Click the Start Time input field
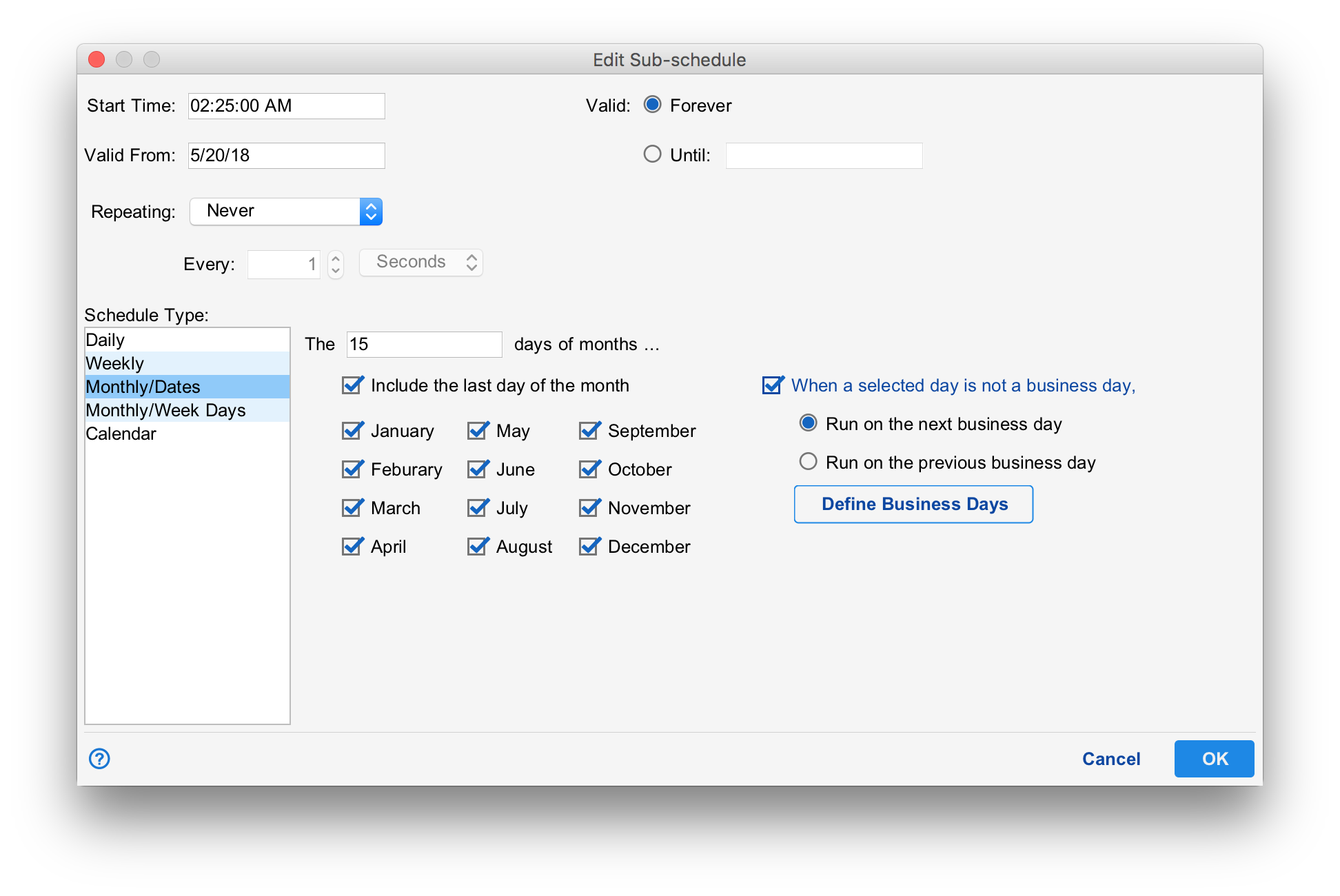Viewport: 1340px width, 896px height. [286, 106]
